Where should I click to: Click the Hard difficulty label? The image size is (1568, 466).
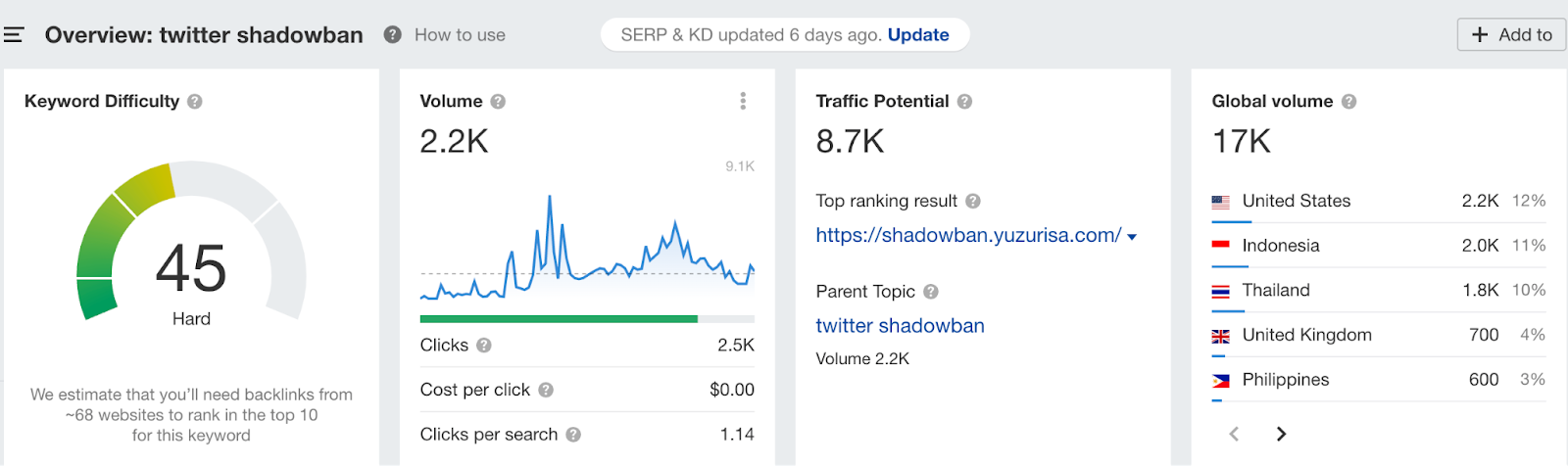[x=191, y=319]
